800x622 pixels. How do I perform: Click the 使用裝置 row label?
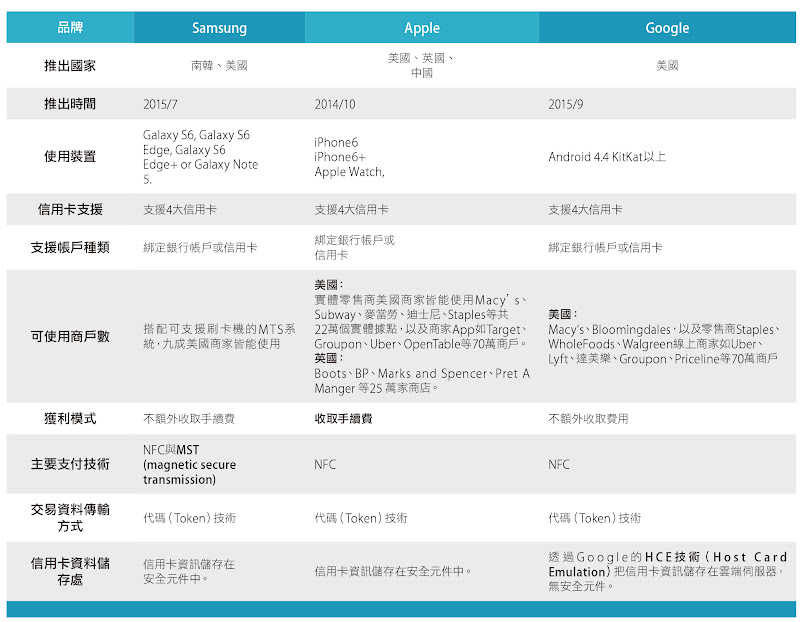[x=70, y=156]
